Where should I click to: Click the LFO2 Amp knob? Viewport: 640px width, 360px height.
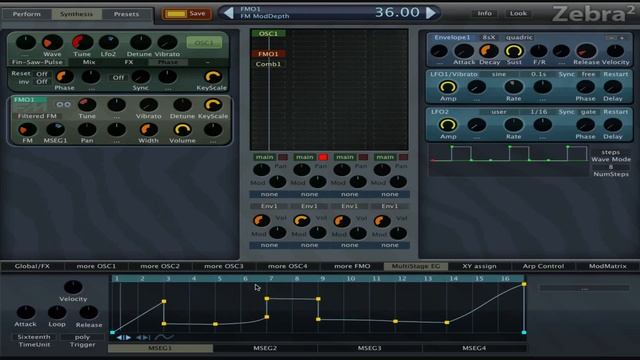tap(447, 125)
